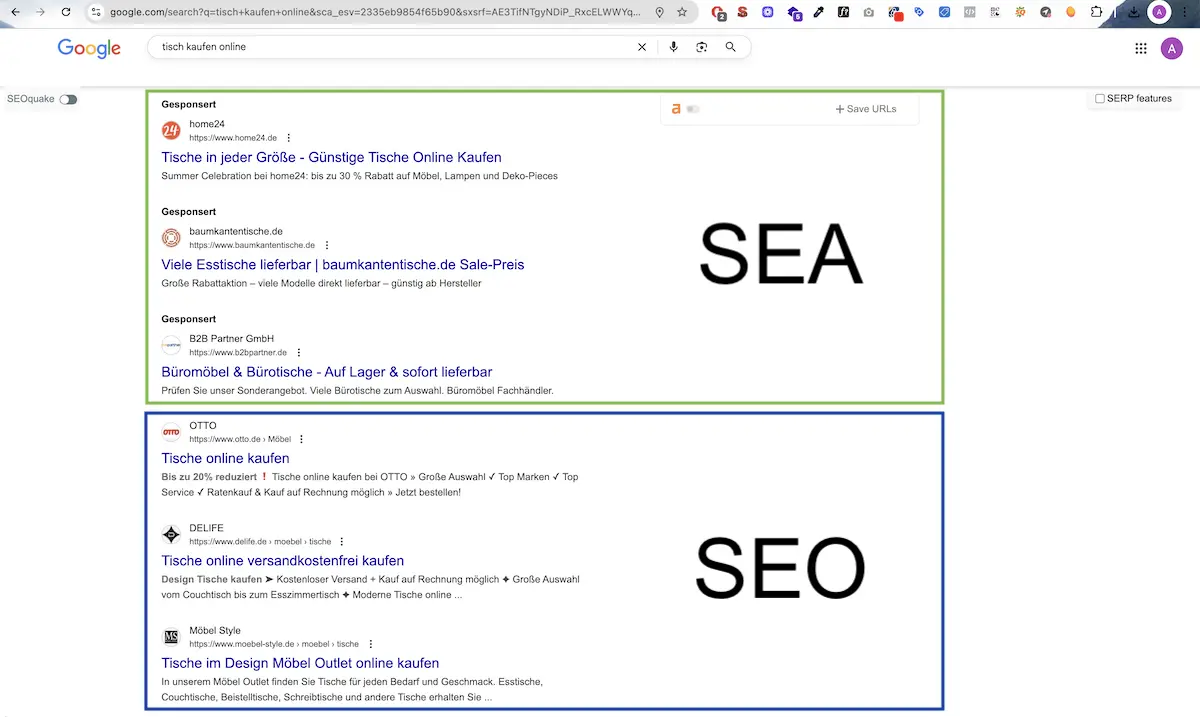Click the https://www.home24.de URL text

(x=233, y=138)
